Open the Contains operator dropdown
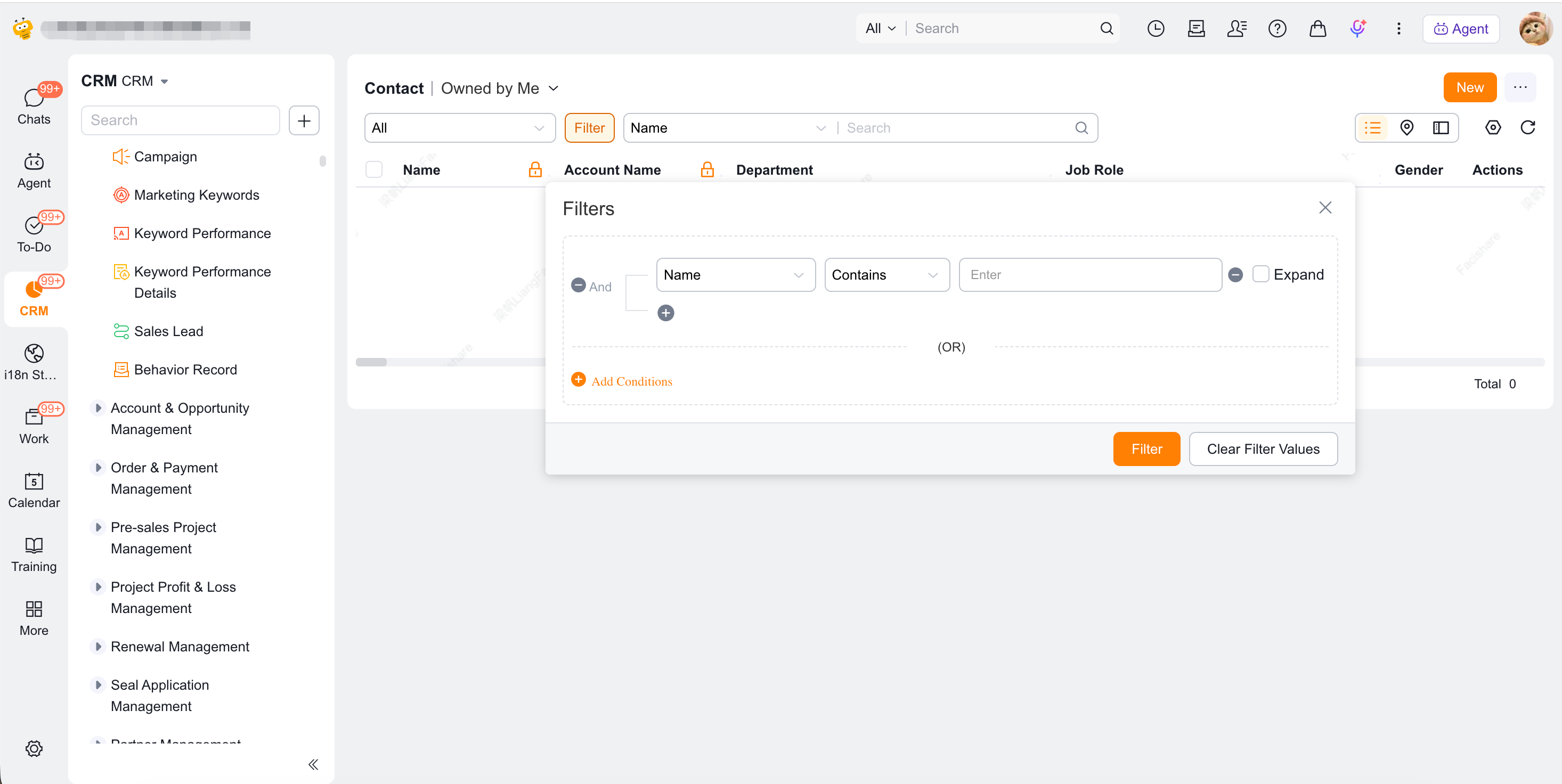This screenshot has width=1562, height=784. (886, 275)
